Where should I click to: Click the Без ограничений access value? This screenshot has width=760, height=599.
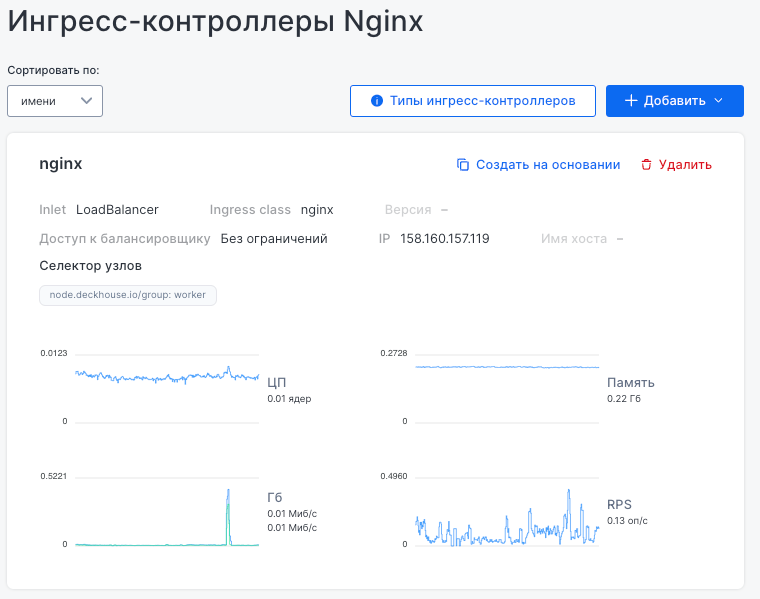(274, 239)
